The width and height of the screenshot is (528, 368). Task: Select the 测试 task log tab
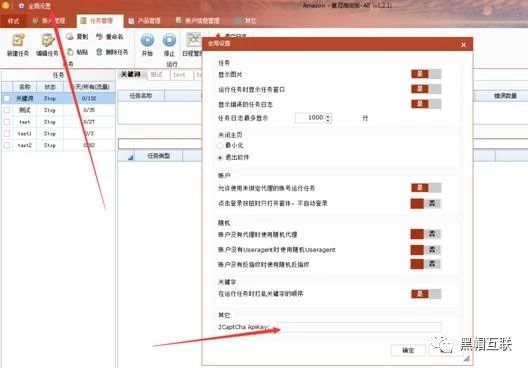click(x=157, y=75)
